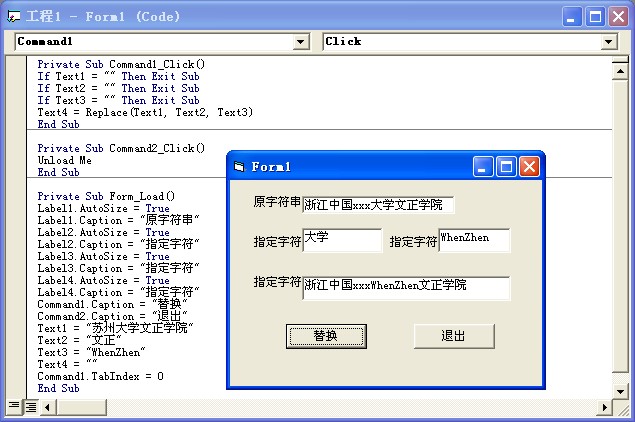635x422 pixels.
Task: Click the code window horizontal scroll thumb
Action: pos(81,407)
